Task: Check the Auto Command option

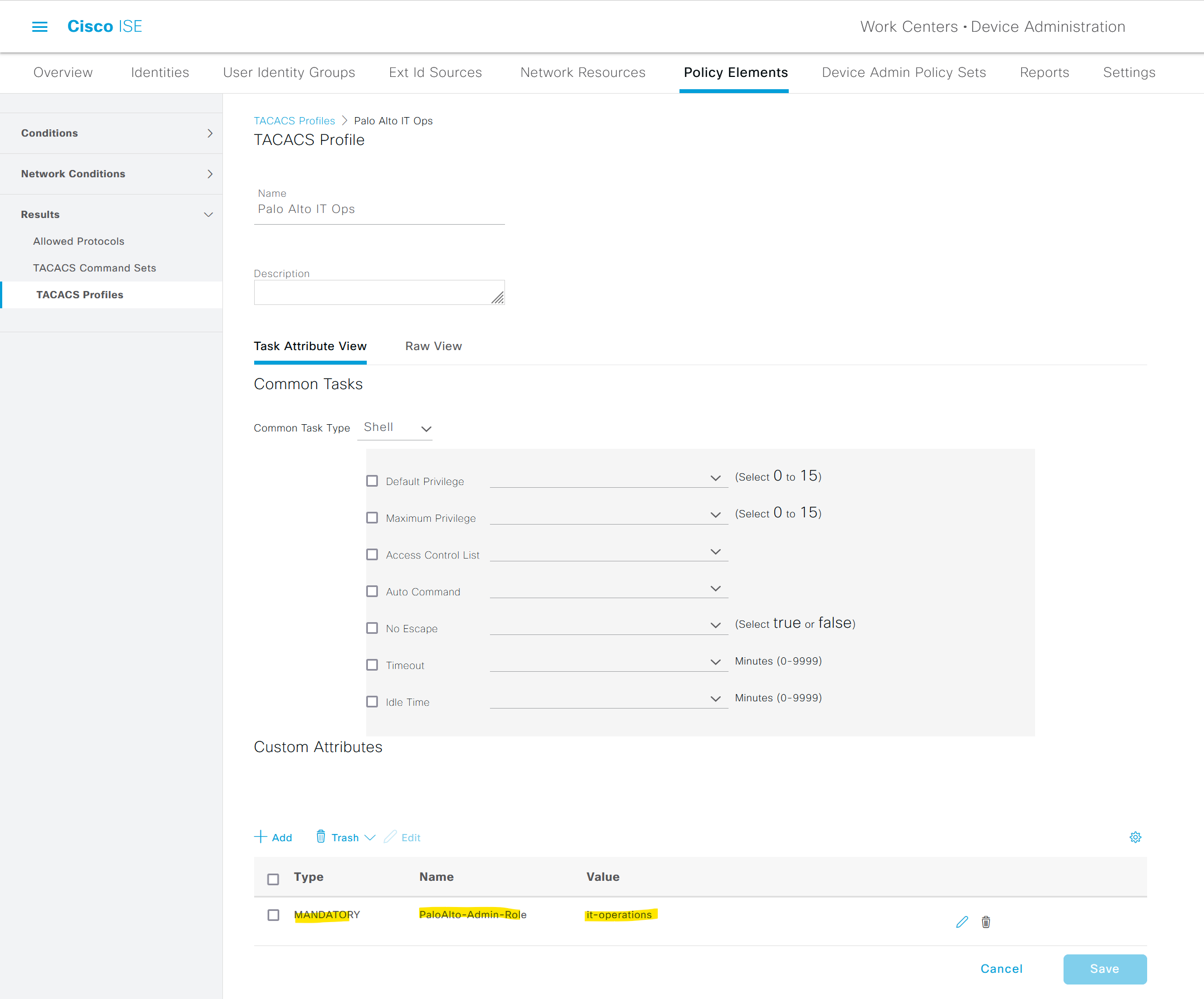Action: pyautogui.click(x=372, y=591)
